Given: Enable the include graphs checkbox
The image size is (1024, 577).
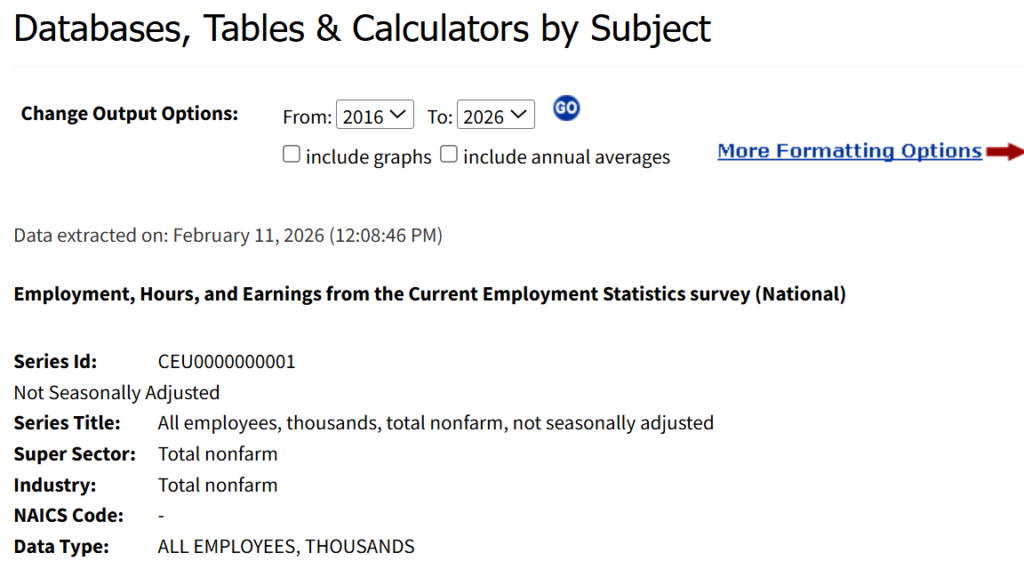Looking at the screenshot, I should (292, 155).
